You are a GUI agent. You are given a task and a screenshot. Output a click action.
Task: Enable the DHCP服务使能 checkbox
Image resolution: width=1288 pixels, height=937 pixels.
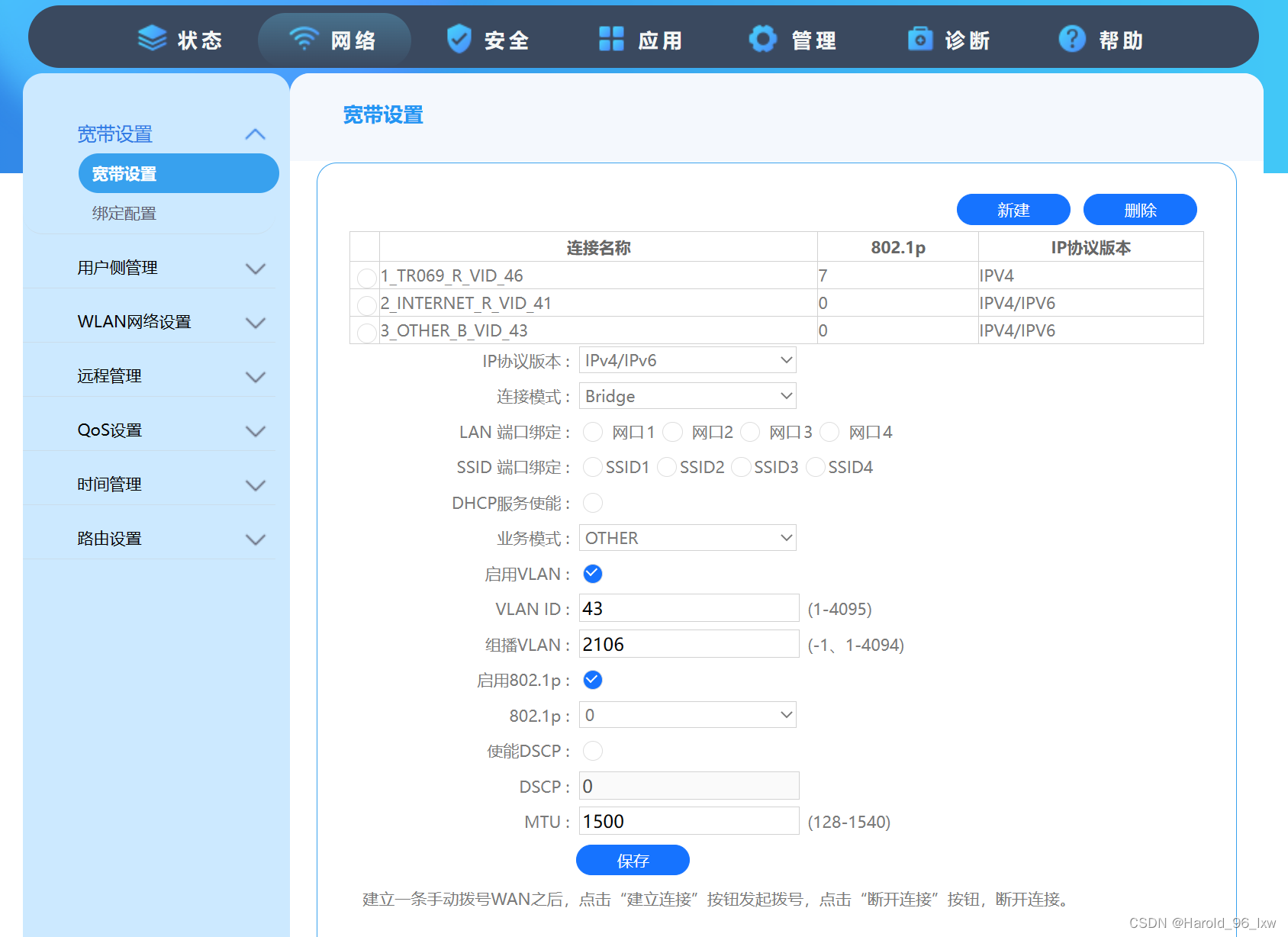593,503
